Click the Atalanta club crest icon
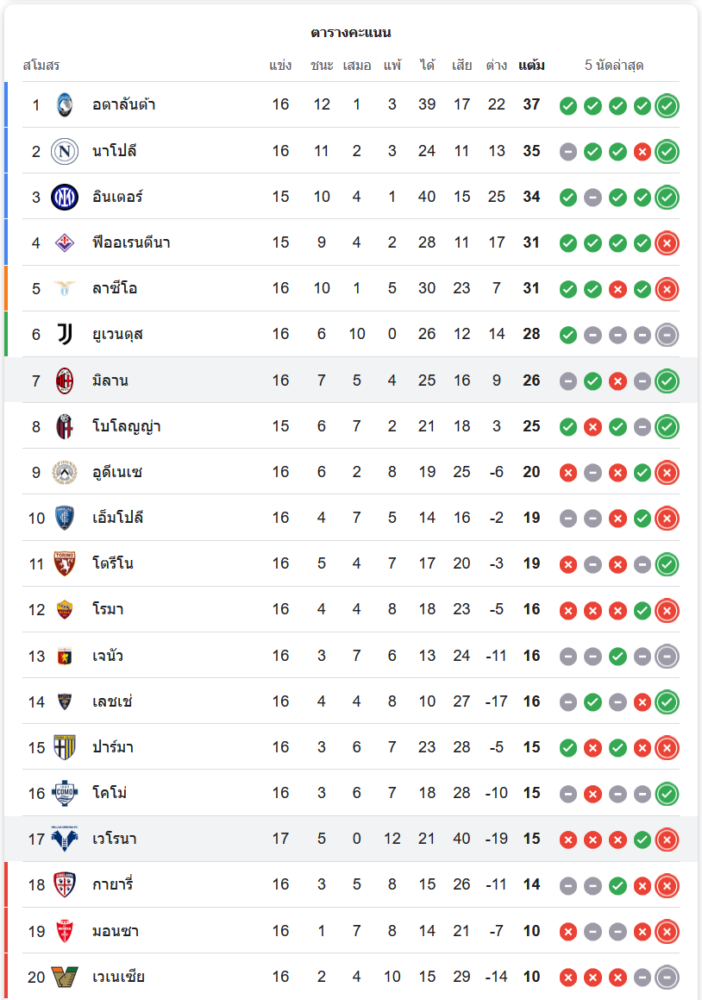The height and width of the screenshot is (1000, 702). pyautogui.click(x=65, y=105)
